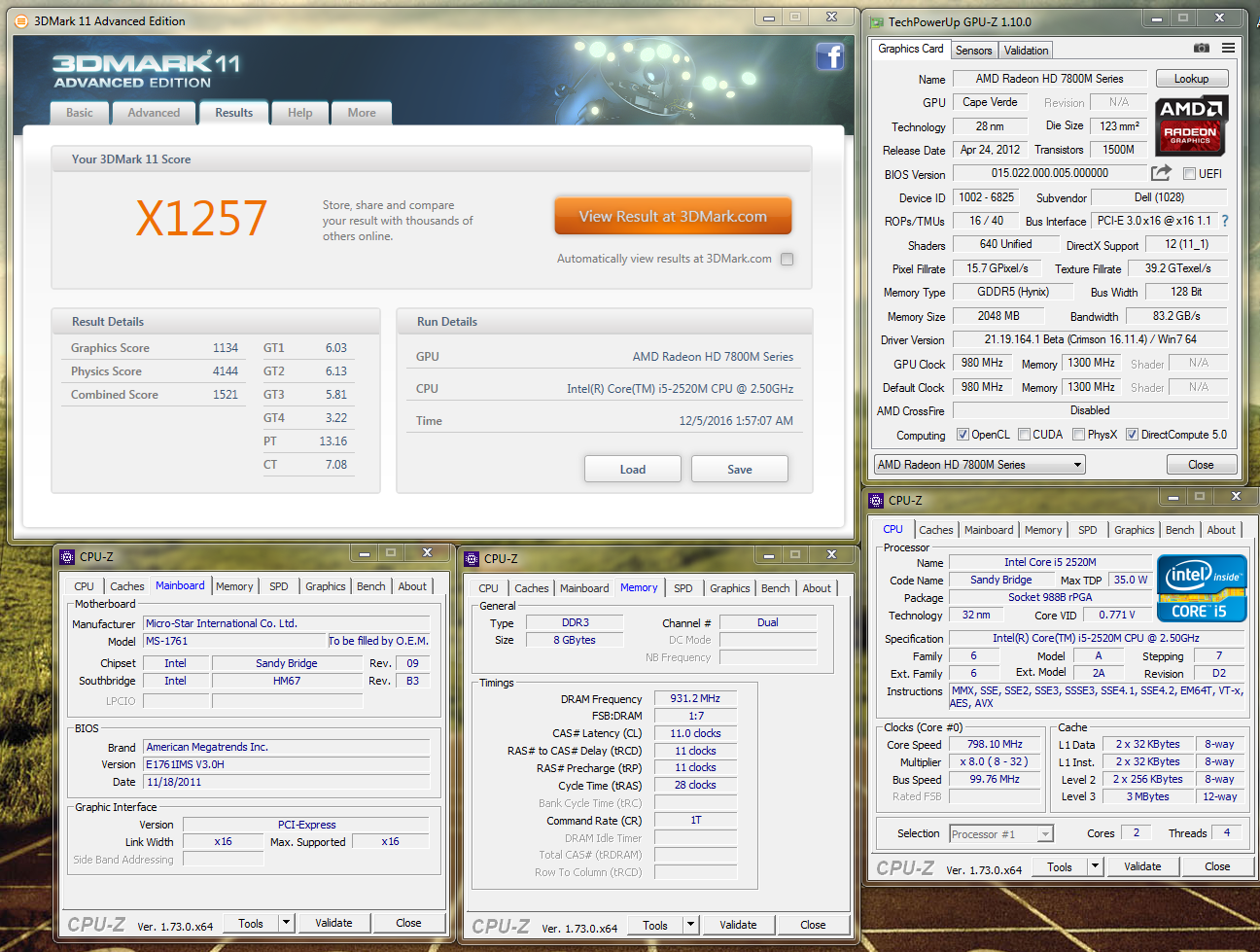Expand Tools dropdown arrow in CPU-Z CPU window
This screenshot has width=1260, height=952.
pyautogui.click(x=1095, y=867)
